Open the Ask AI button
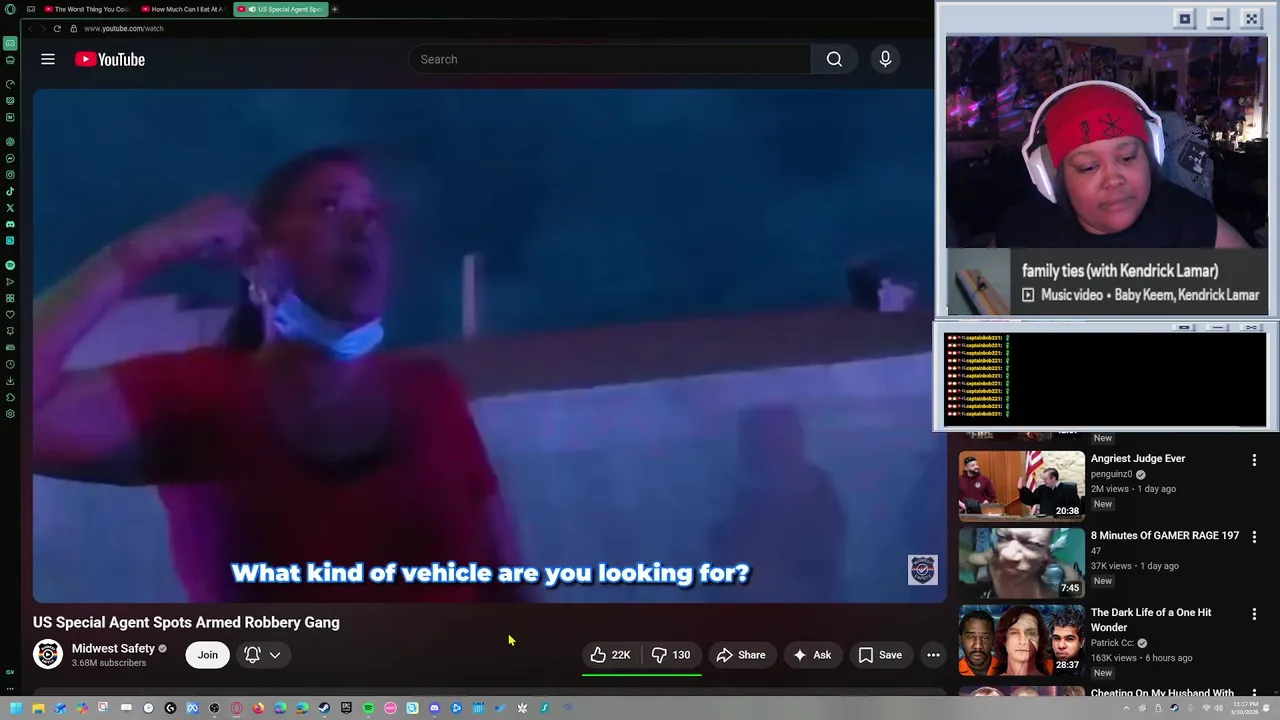The width and height of the screenshot is (1280, 720). (x=812, y=655)
